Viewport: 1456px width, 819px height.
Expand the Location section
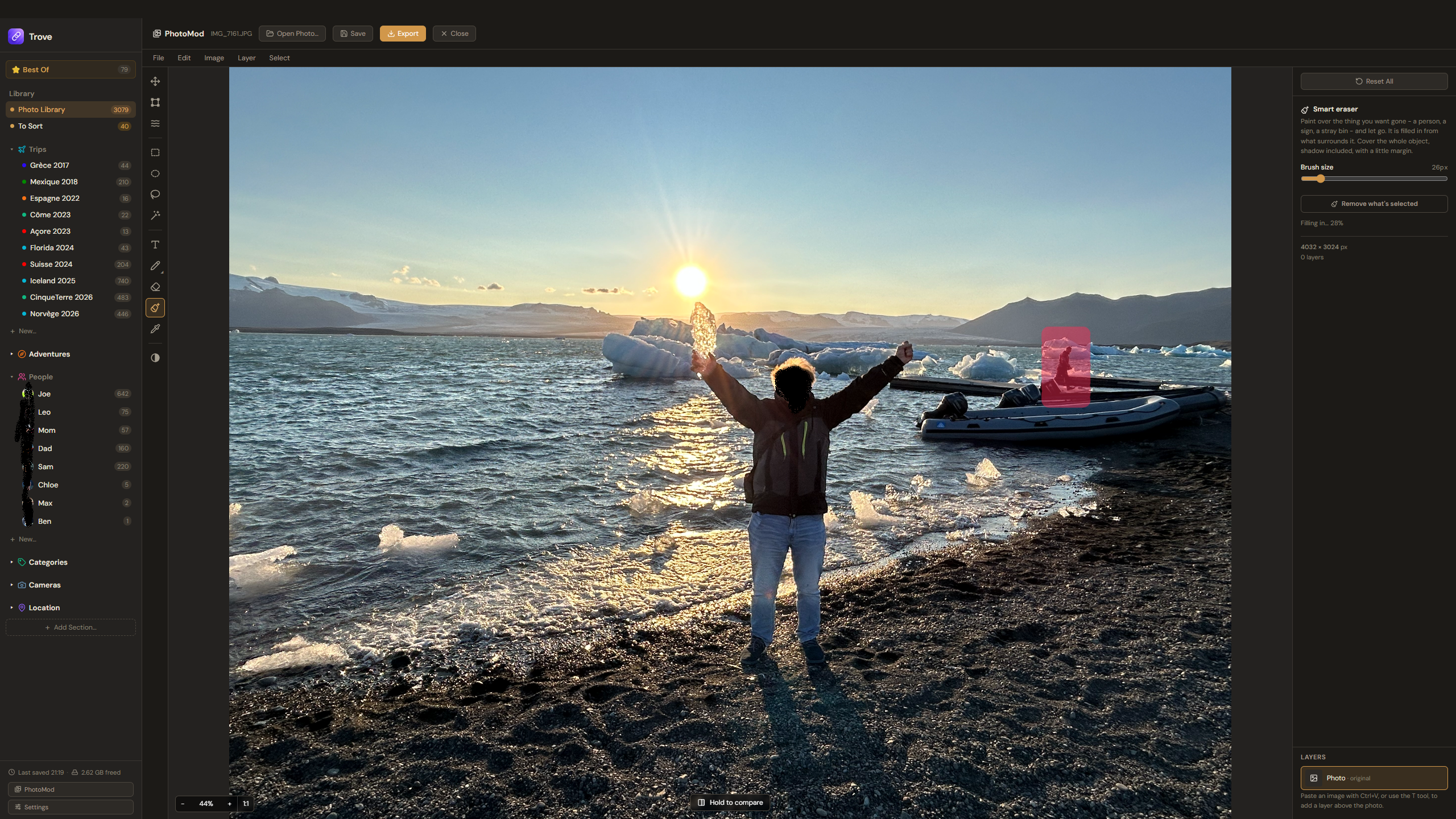tap(11, 607)
